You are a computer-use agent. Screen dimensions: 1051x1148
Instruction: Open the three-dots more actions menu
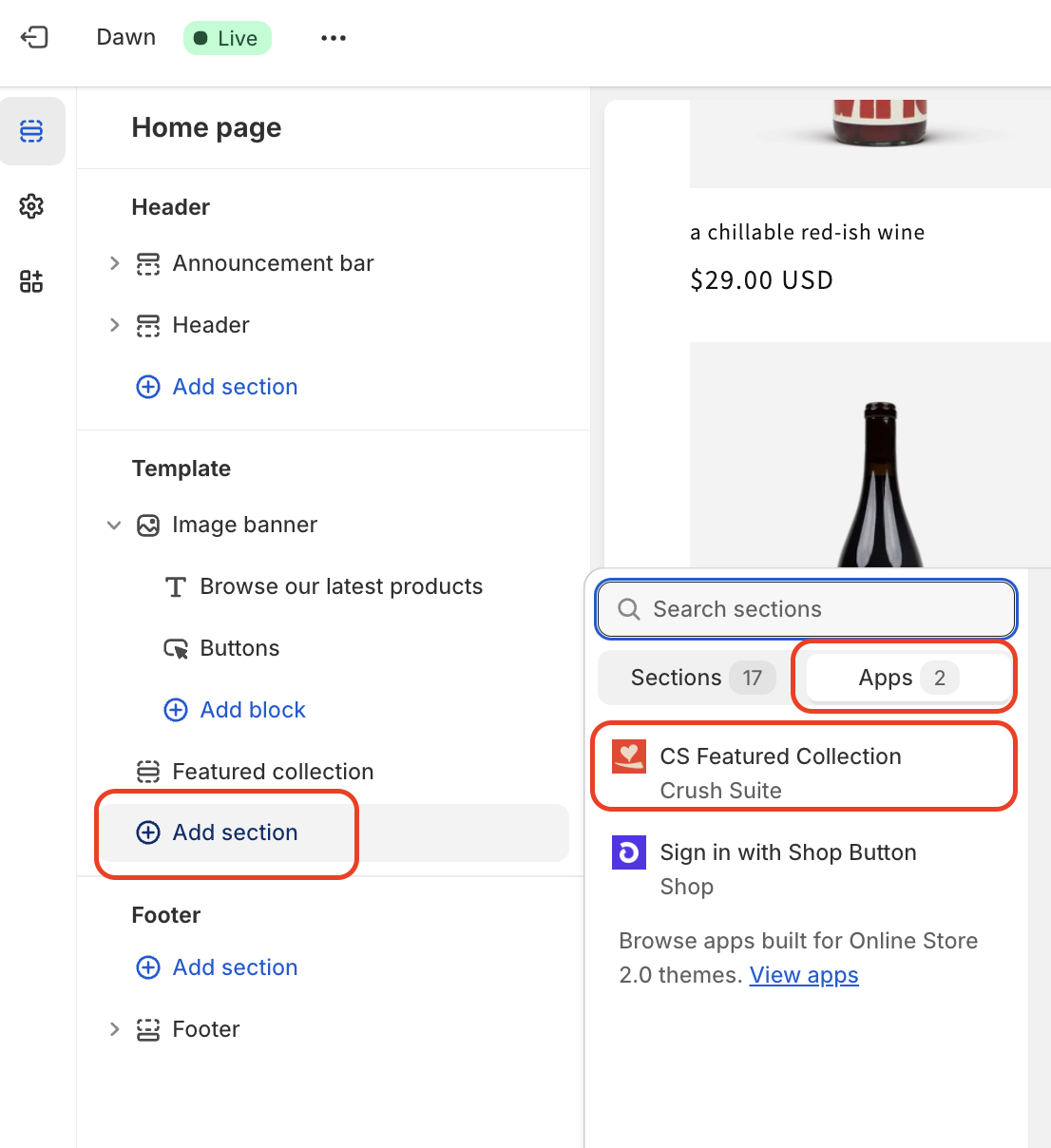pyautogui.click(x=334, y=38)
